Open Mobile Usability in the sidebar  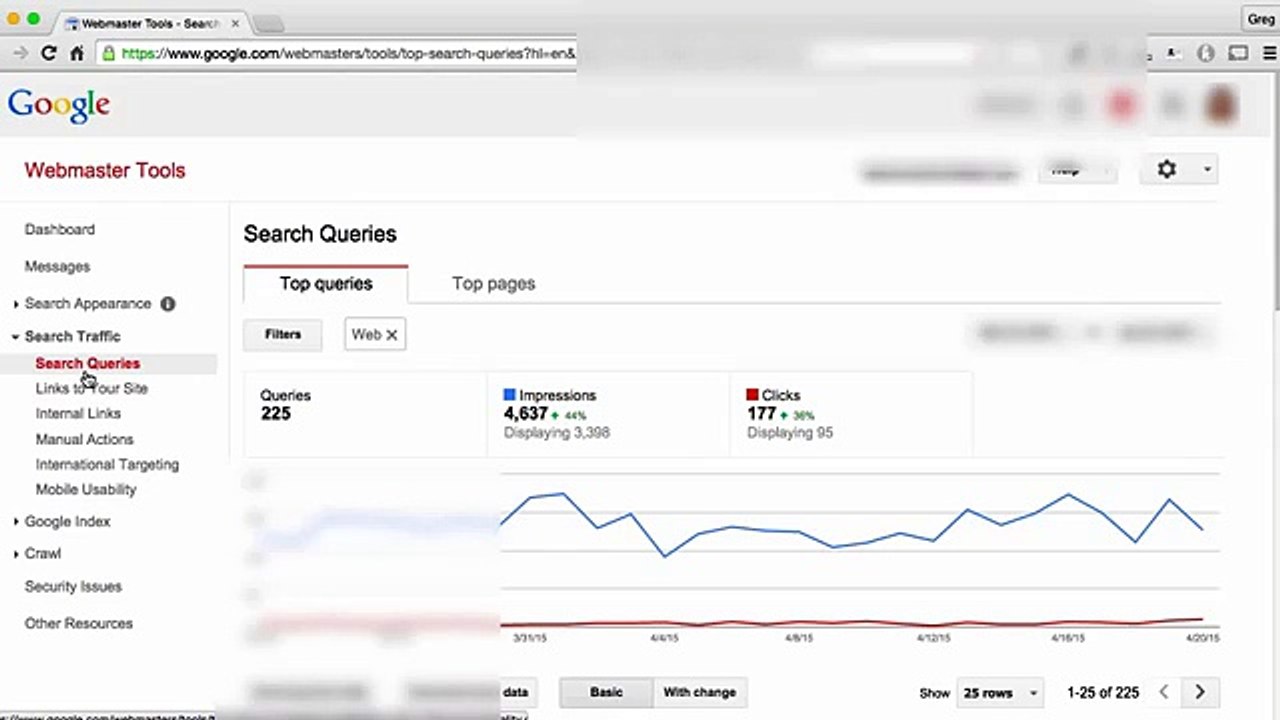(x=86, y=490)
